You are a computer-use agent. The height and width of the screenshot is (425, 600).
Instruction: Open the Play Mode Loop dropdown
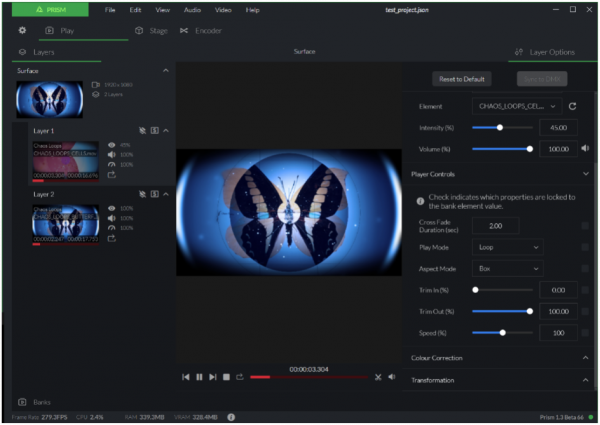point(508,247)
